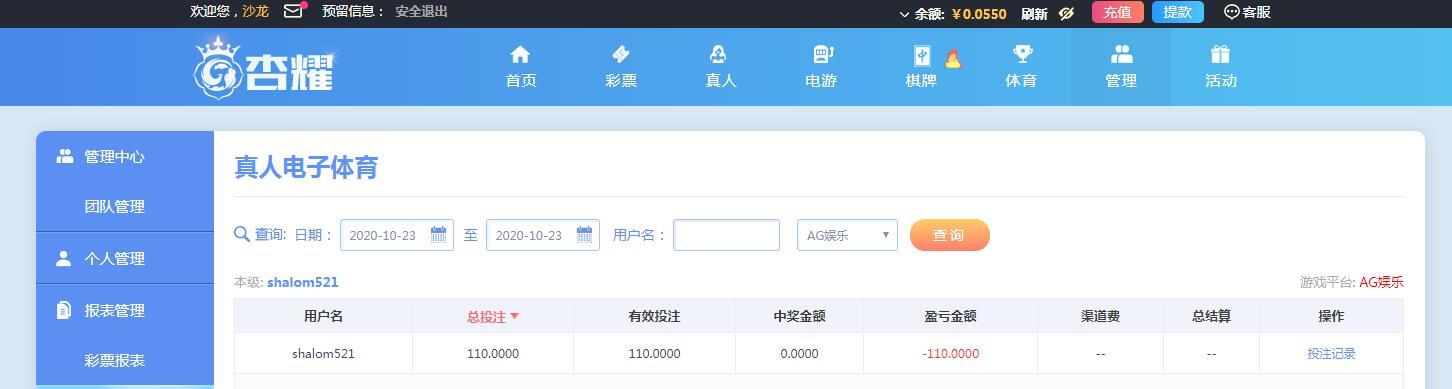
Task: Click the start date 2020-10-23 field
Action: click(x=397, y=235)
